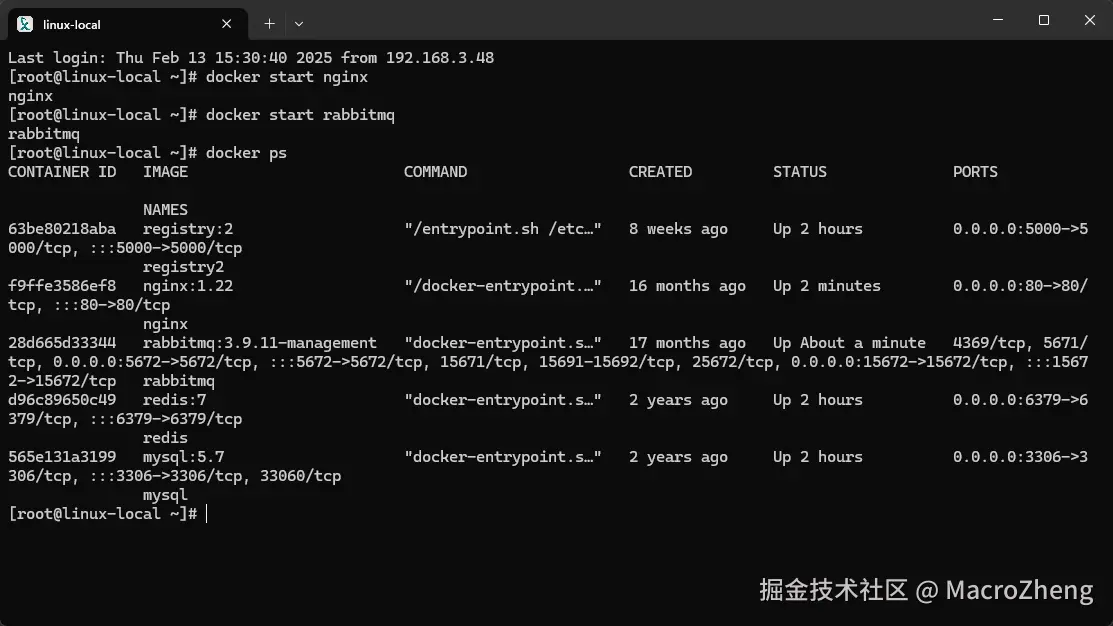Viewport: 1113px width, 626px height.
Task: Click the registry2 container name
Action: coord(184,267)
